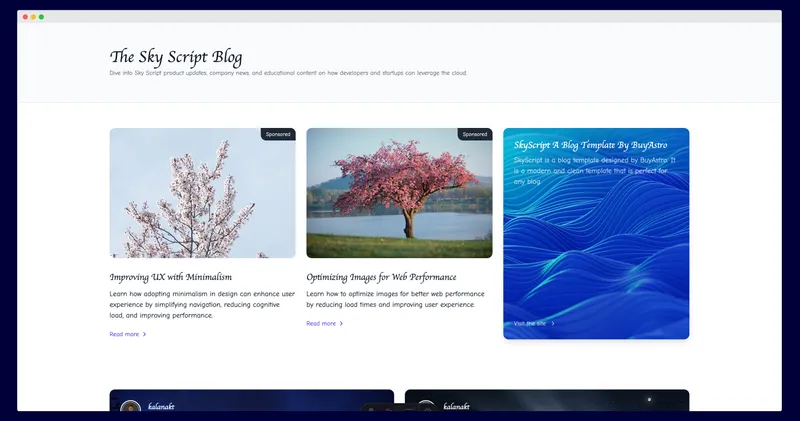Image resolution: width=800 pixels, height=421 pixels.
Task: Click the arrow beside second Read more
Action: click(x=342, y=323)
